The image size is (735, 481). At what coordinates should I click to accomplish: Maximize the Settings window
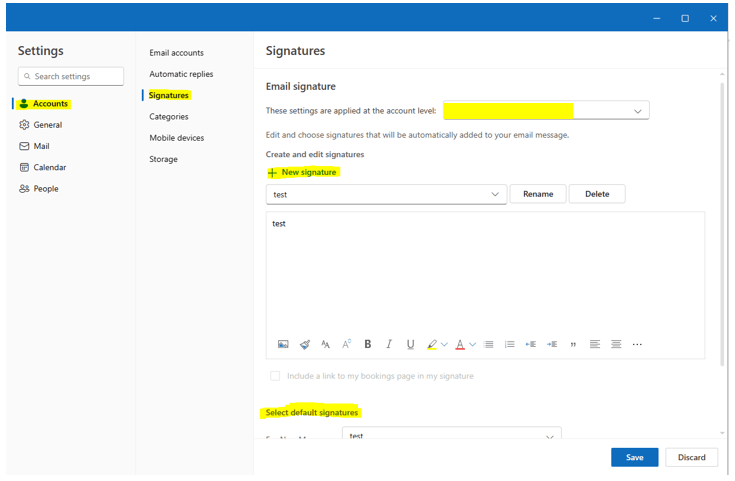[685, 18]
